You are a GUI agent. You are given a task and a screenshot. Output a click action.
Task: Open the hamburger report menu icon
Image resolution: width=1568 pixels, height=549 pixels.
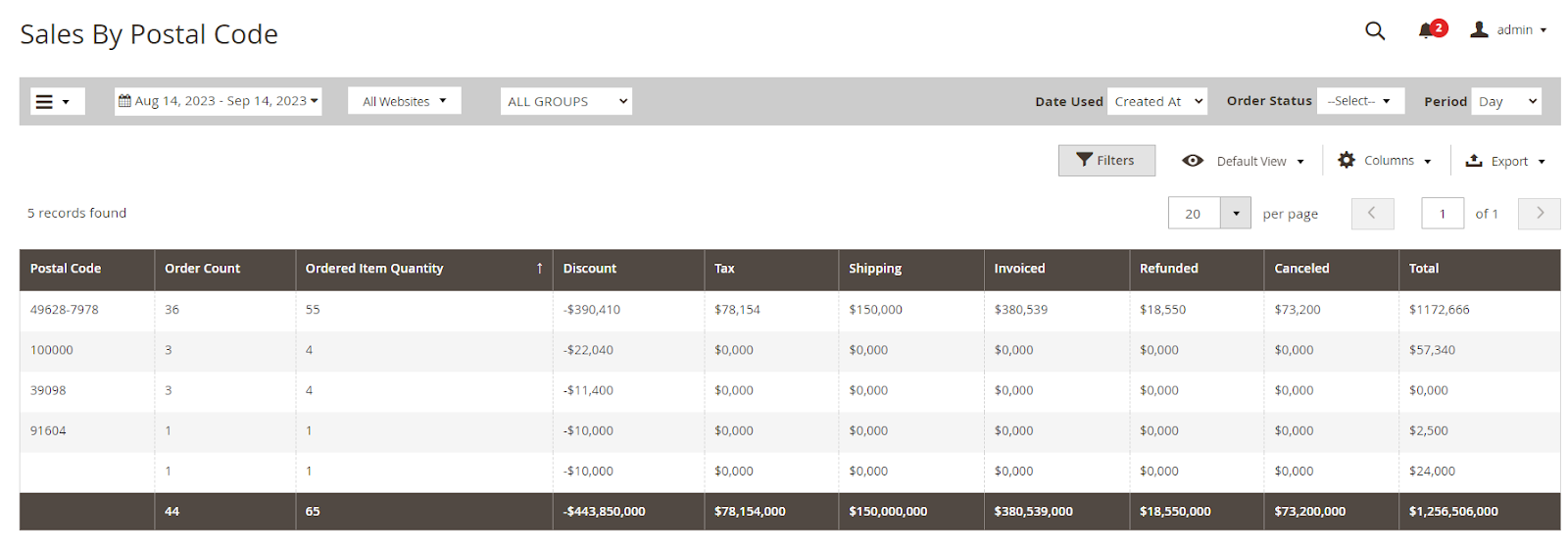click(45, 102)
